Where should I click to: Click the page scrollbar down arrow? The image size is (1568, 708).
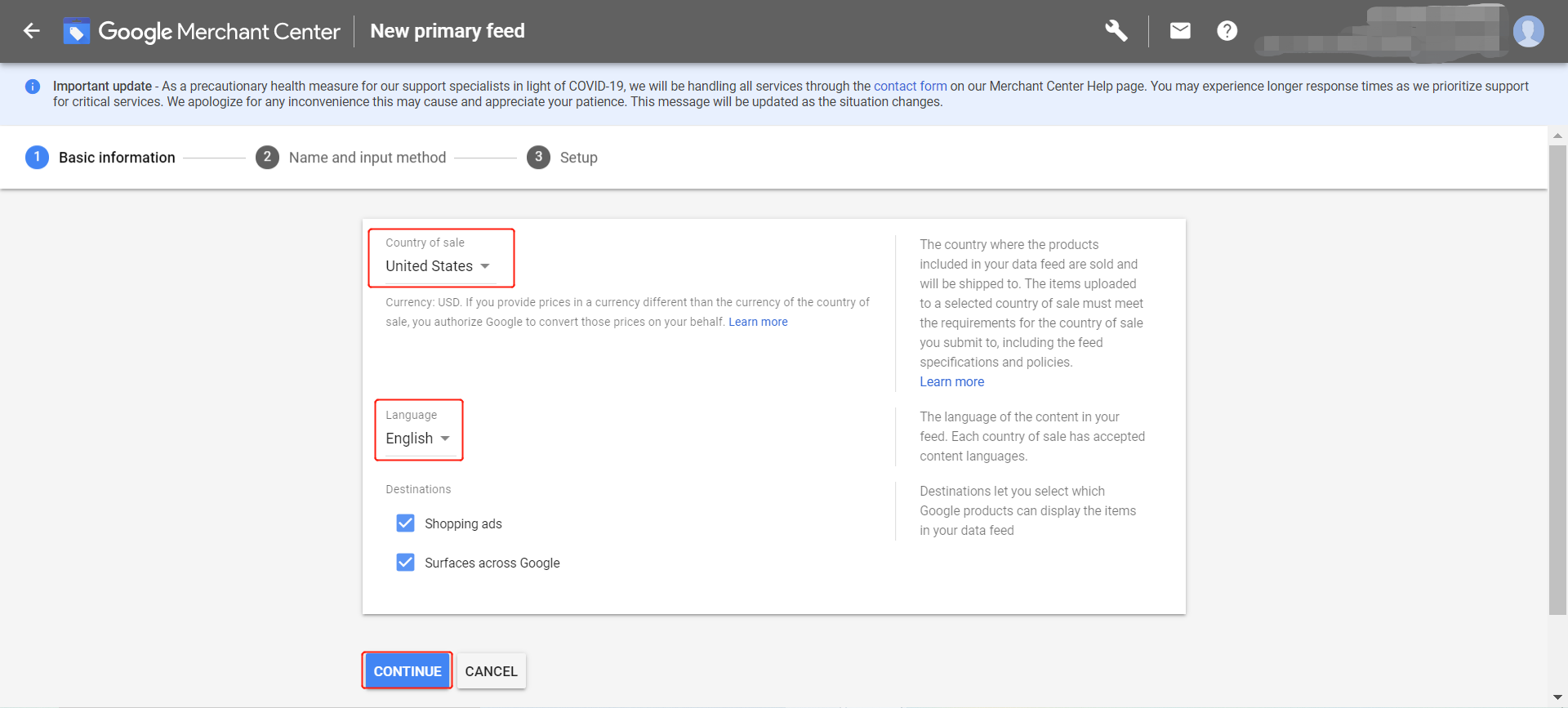click(1557, 697)
